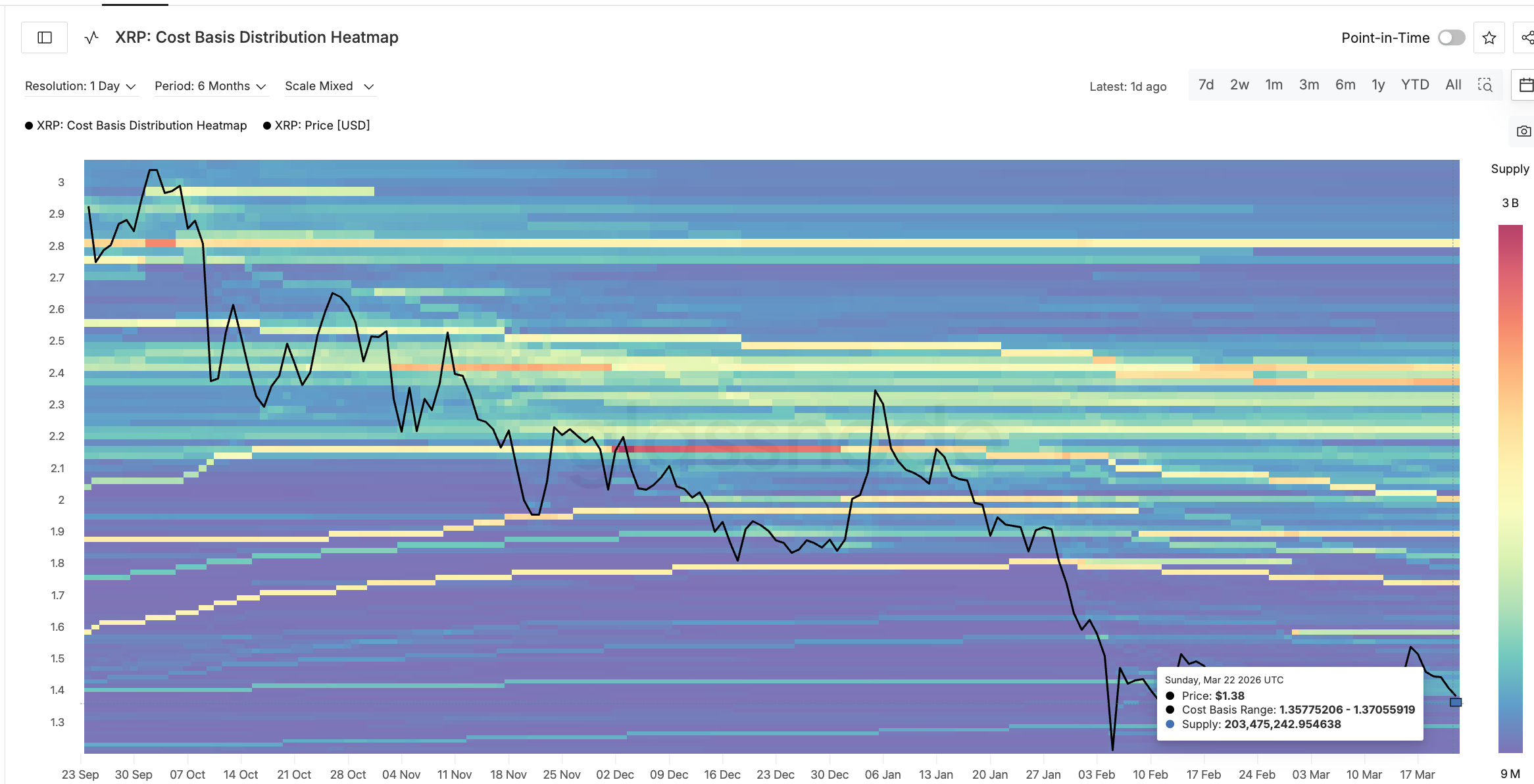The image size is (1534, 784).
Task: Select the 7d range button
Action: (x=1206, y=85)
